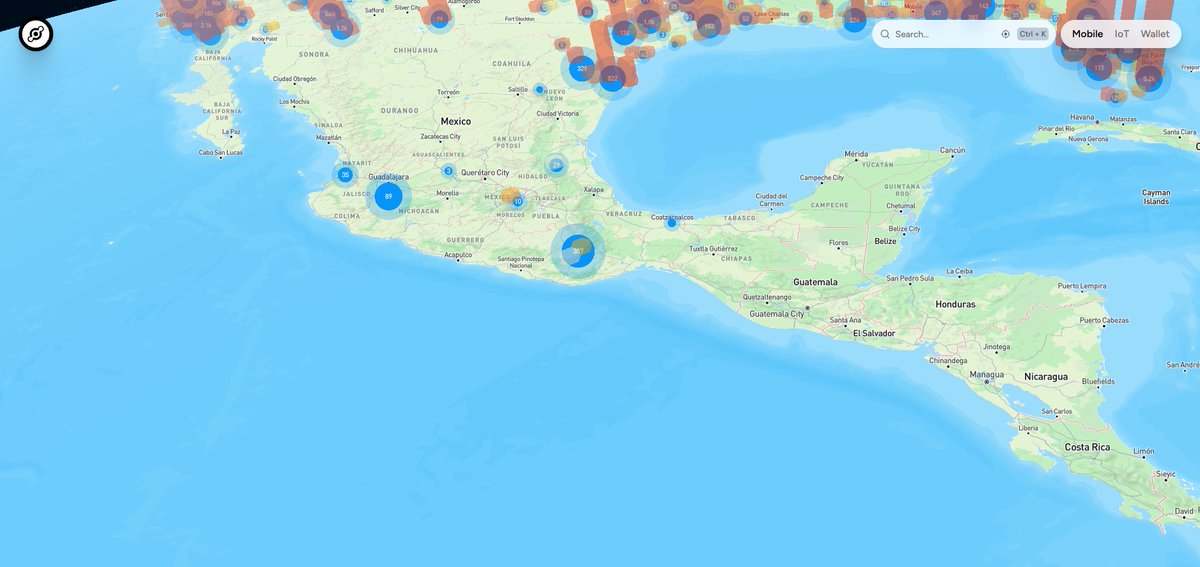The image size is (1200, 567).
Task: Click the Cabo San Lucas label
Action: [221, 152]
